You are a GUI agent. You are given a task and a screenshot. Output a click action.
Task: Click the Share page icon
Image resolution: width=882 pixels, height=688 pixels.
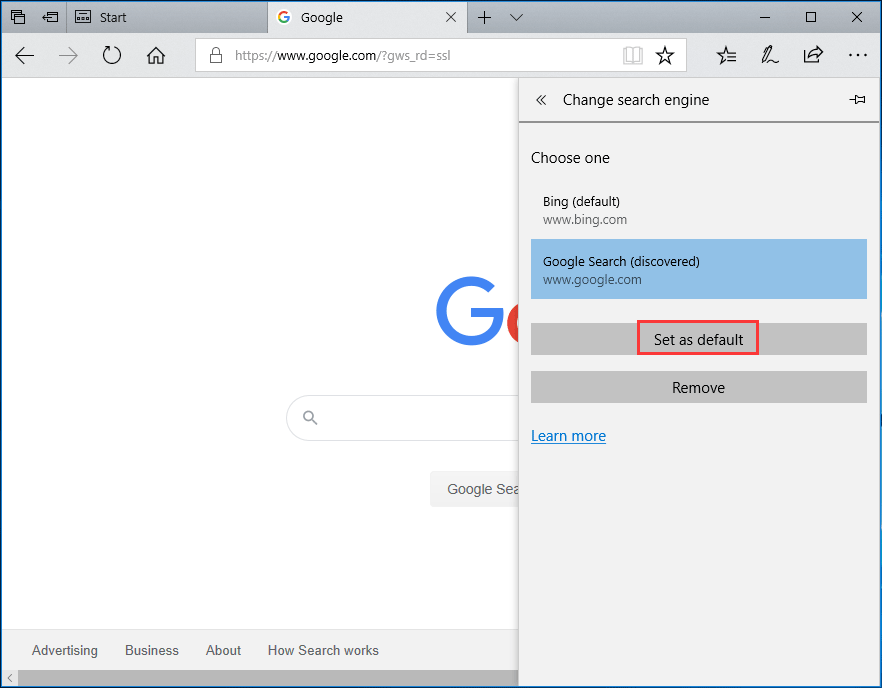(x=813, y=56)
